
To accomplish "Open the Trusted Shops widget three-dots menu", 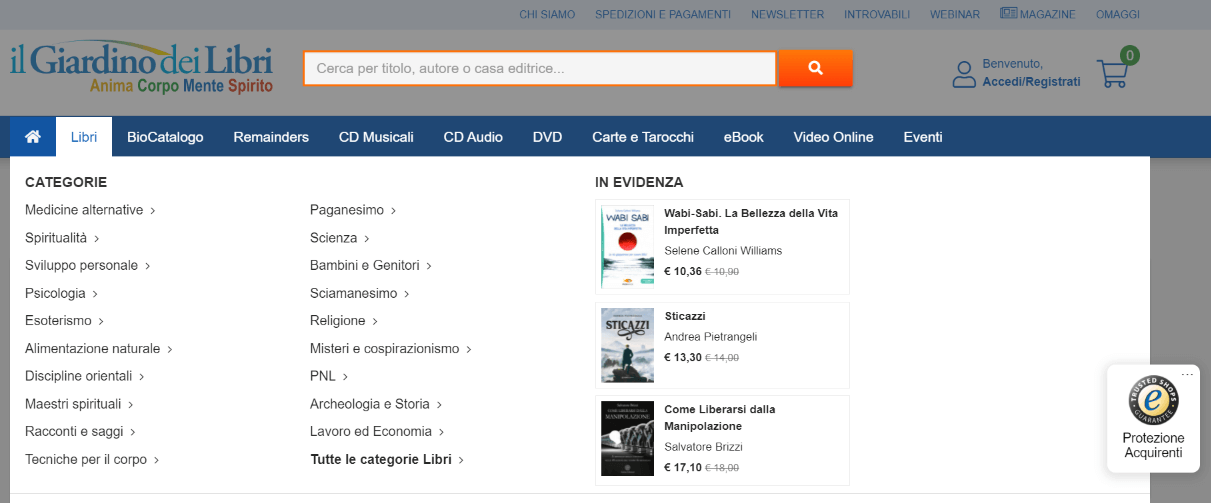I will (x=1187, y=375).
